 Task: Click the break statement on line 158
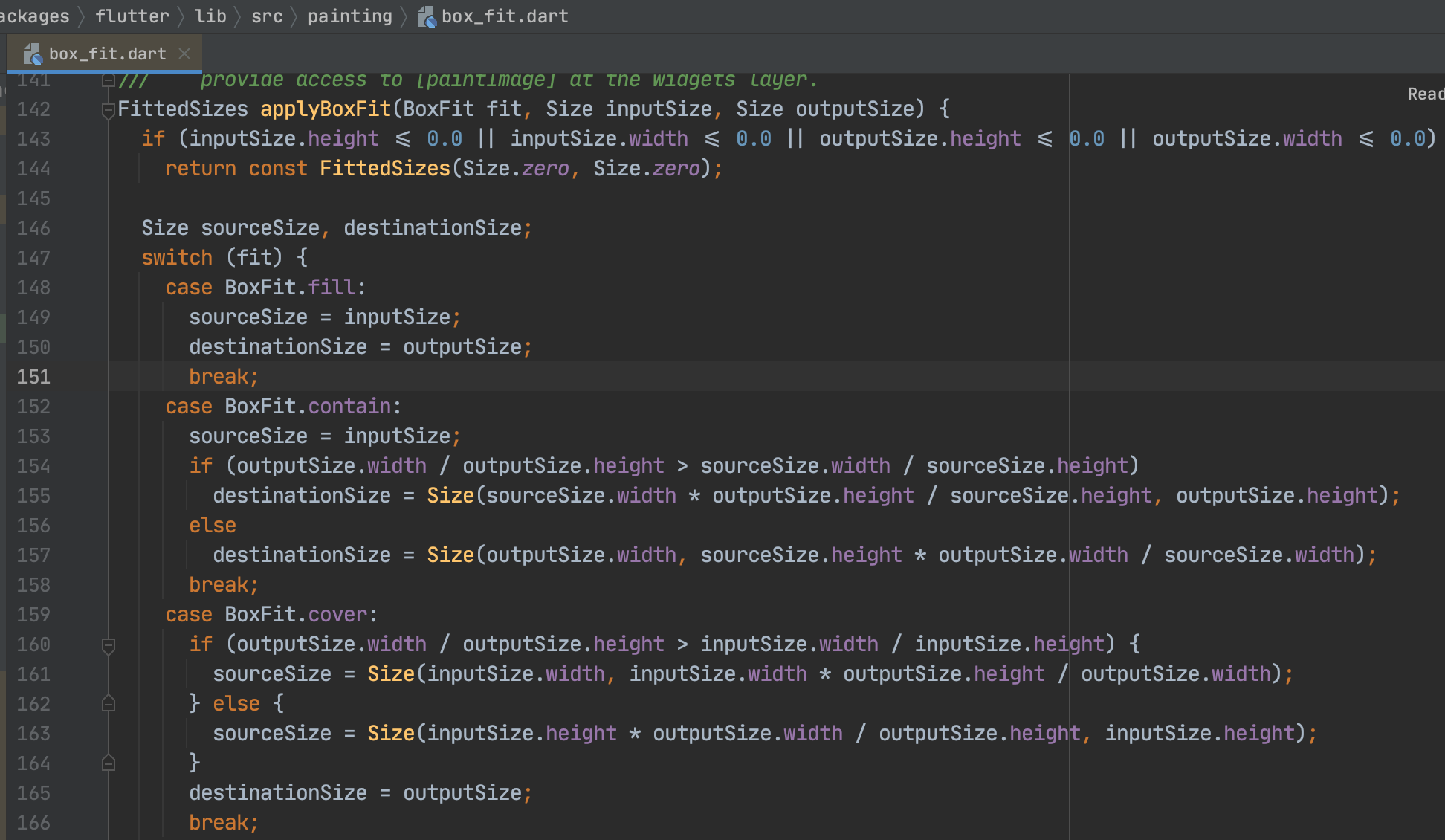224,585
